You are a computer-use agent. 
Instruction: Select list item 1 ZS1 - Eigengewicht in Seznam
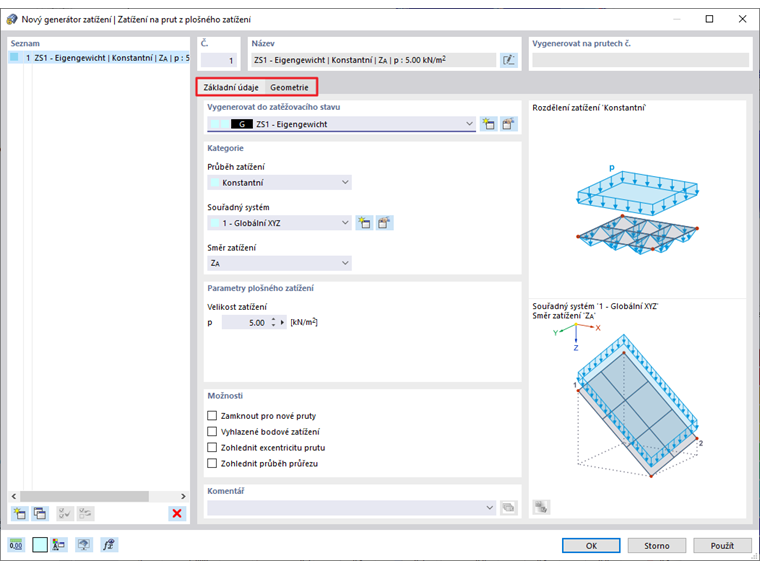click(x=99, y=58)
